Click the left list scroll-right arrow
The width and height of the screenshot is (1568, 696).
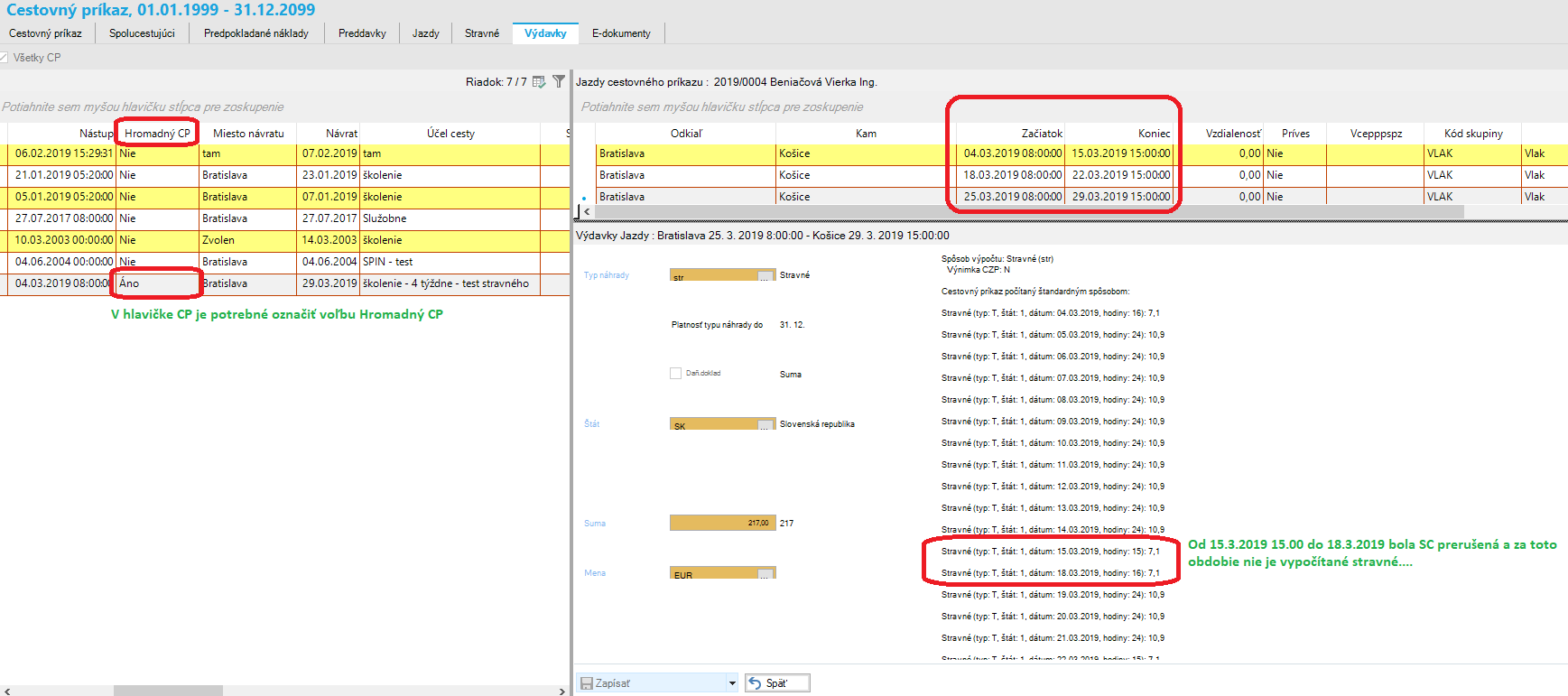(x=561, y=691)
